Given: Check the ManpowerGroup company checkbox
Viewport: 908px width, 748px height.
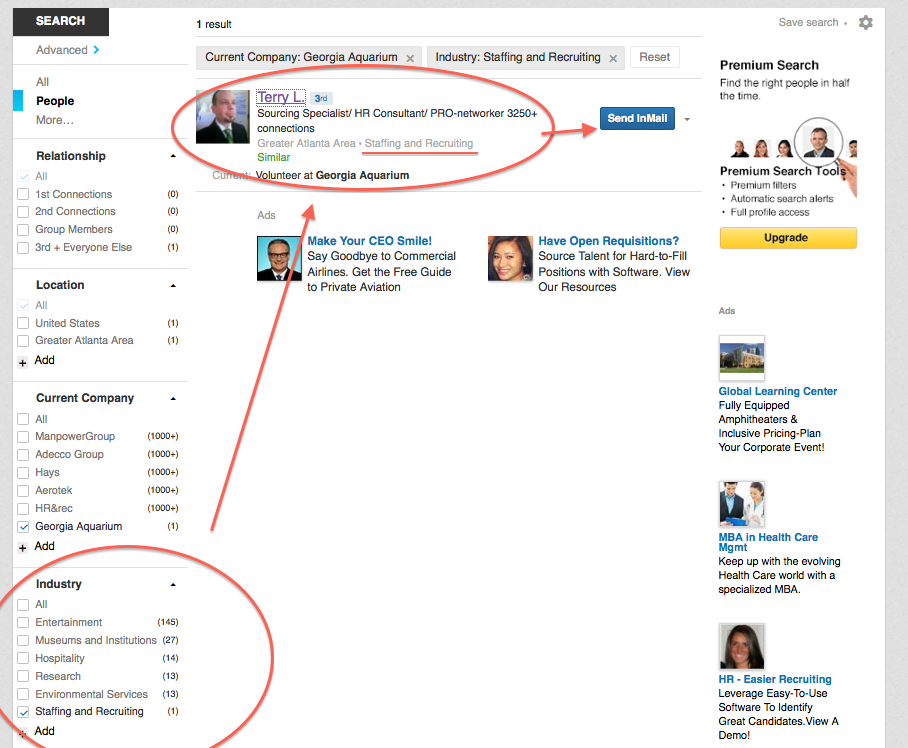Looking at the screenshot, I should (23, 437).
